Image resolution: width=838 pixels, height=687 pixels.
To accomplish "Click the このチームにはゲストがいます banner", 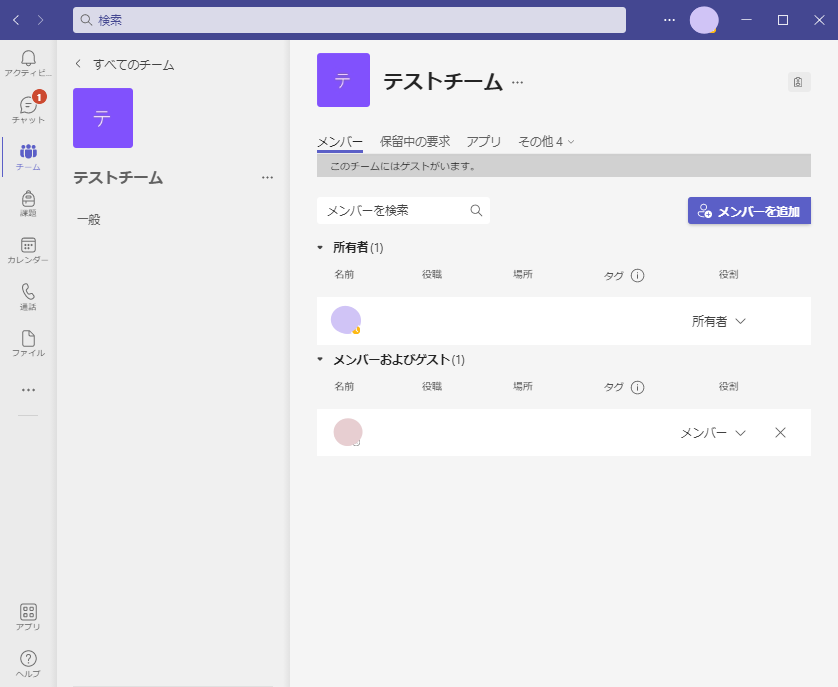I will [564, 166].
